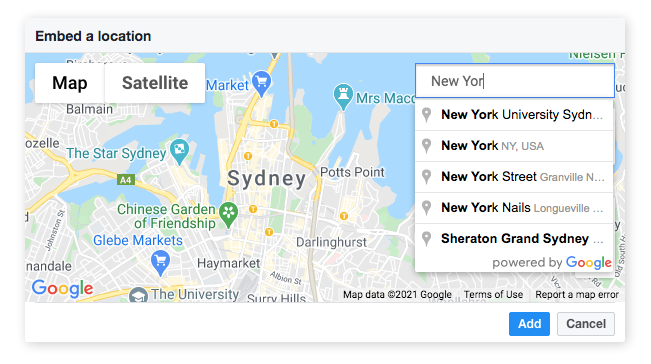Choose the New York Nails Longueville suggestion

pyautogui.click(x=514, y=208)
